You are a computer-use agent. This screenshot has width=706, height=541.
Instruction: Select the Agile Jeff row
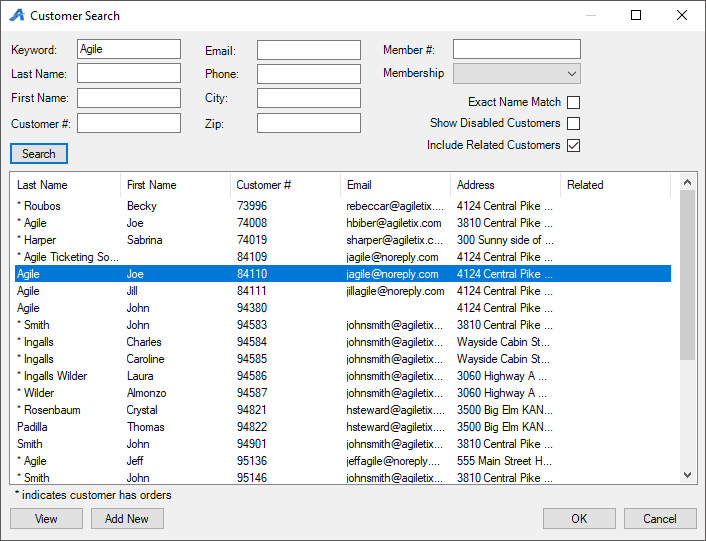coord(343,461)
